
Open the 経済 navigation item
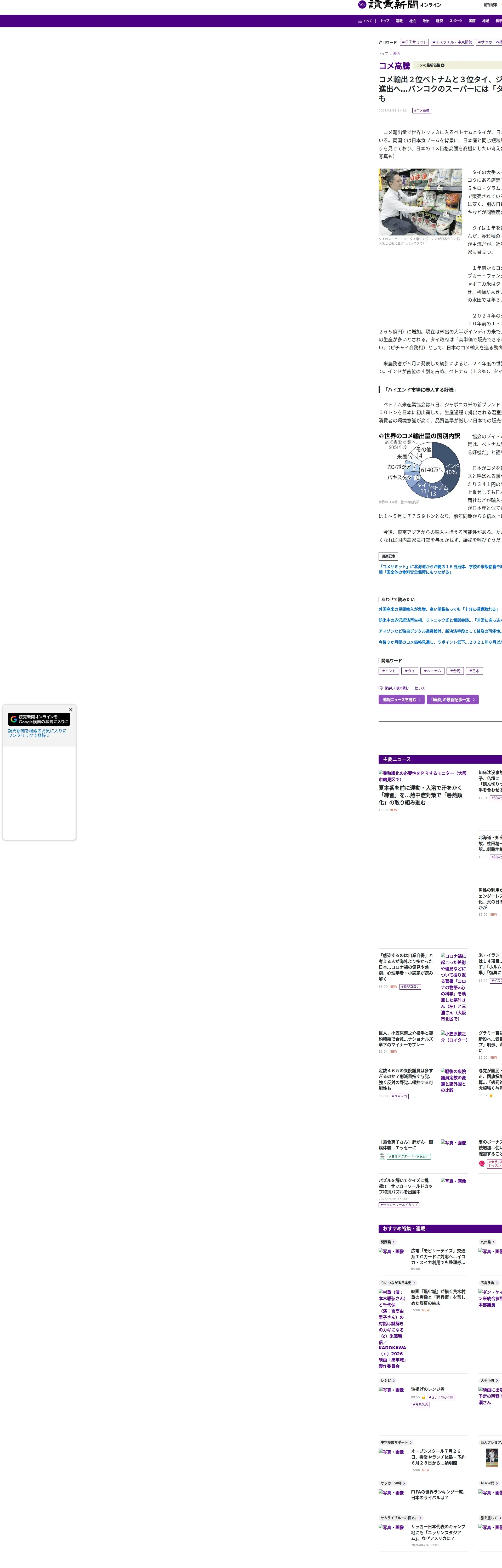(439, 21)
